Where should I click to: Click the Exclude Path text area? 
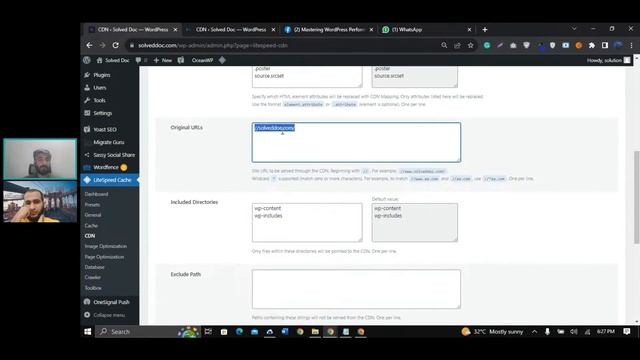pyautogui.click(x=356, y=289)
